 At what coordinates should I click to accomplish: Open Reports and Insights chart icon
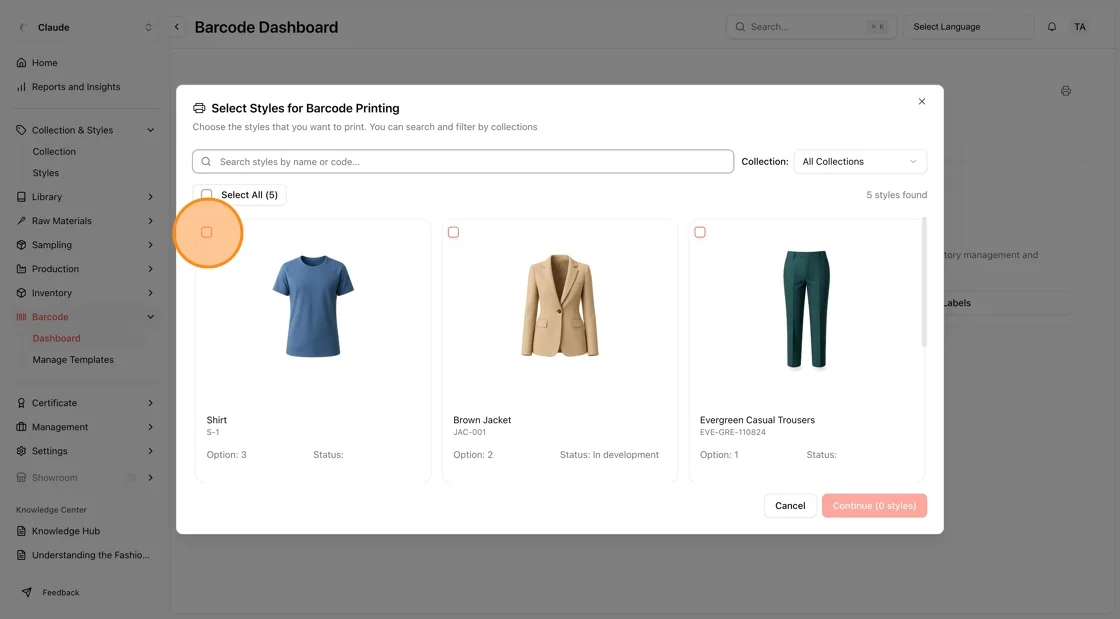21,87
